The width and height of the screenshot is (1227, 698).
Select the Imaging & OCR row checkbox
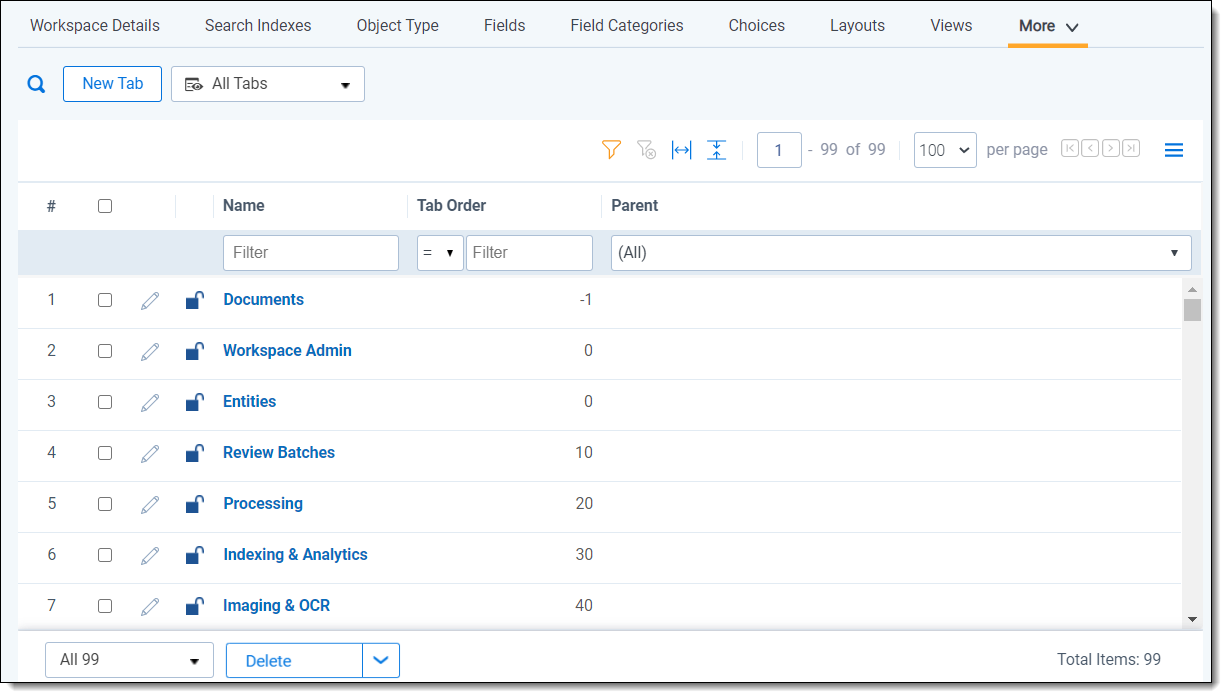click(x=105, y=606)
